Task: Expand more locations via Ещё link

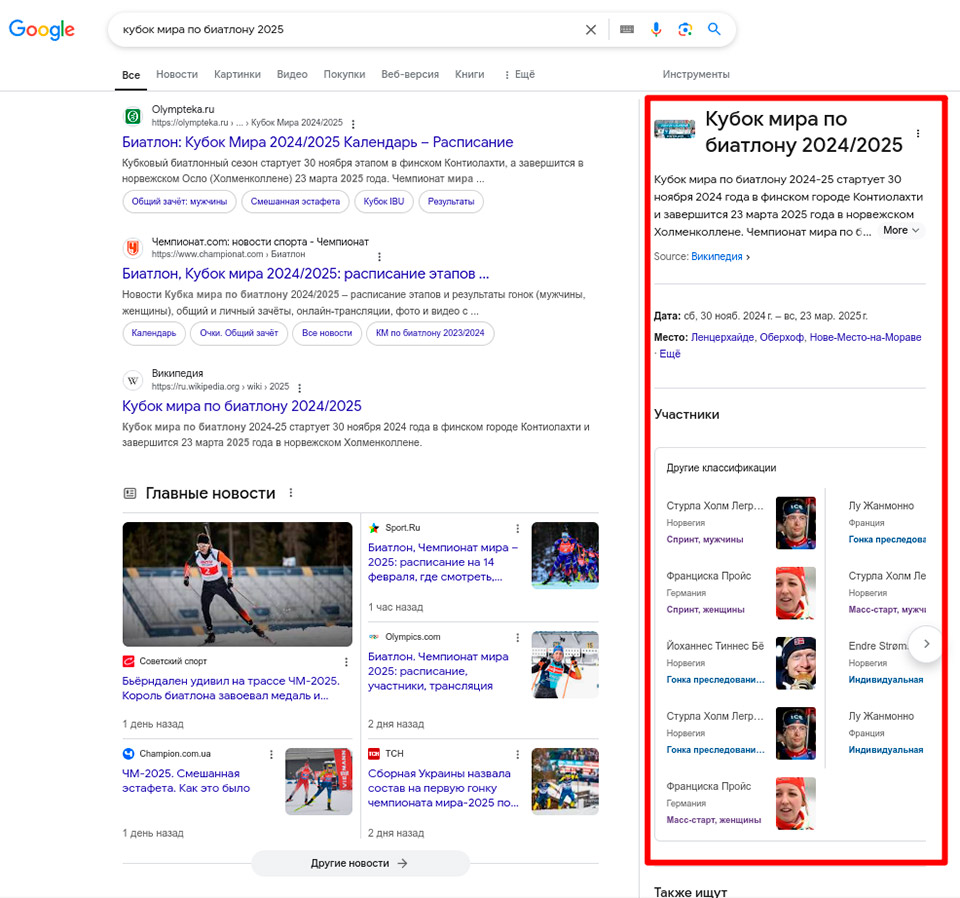Action: tap(670, 354)
